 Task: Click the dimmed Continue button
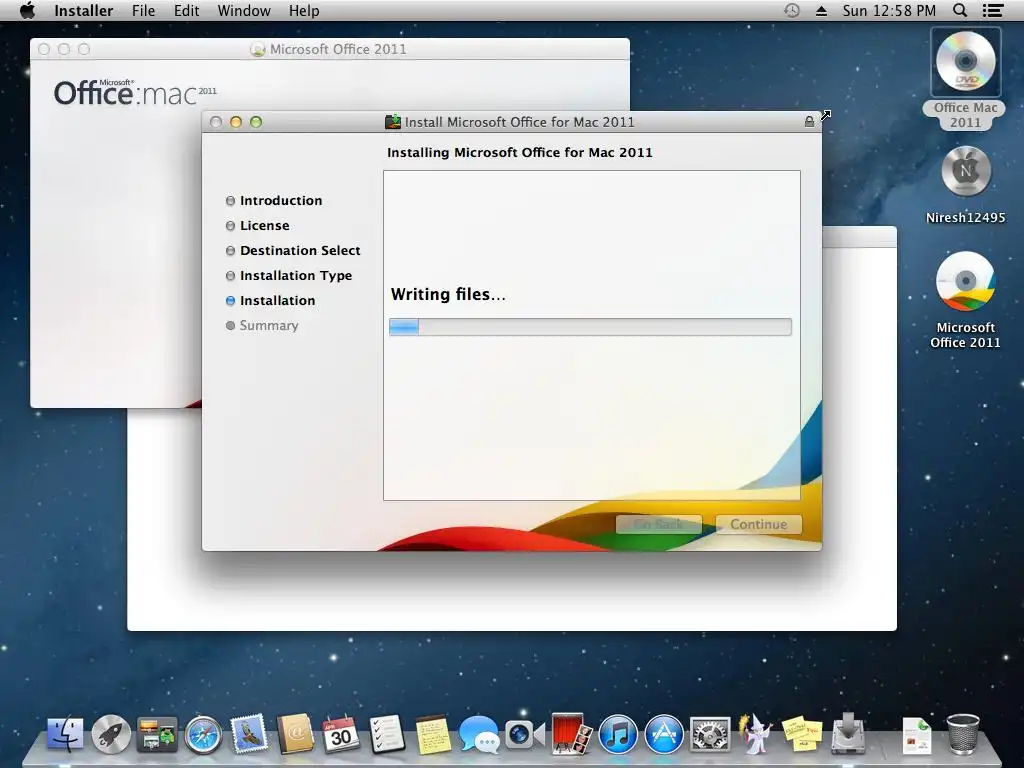click(758, 524)
